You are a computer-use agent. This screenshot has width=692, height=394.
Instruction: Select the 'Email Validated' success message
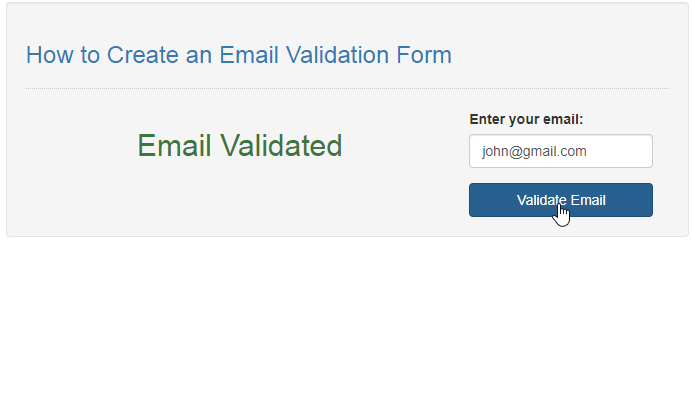(240, 146)
